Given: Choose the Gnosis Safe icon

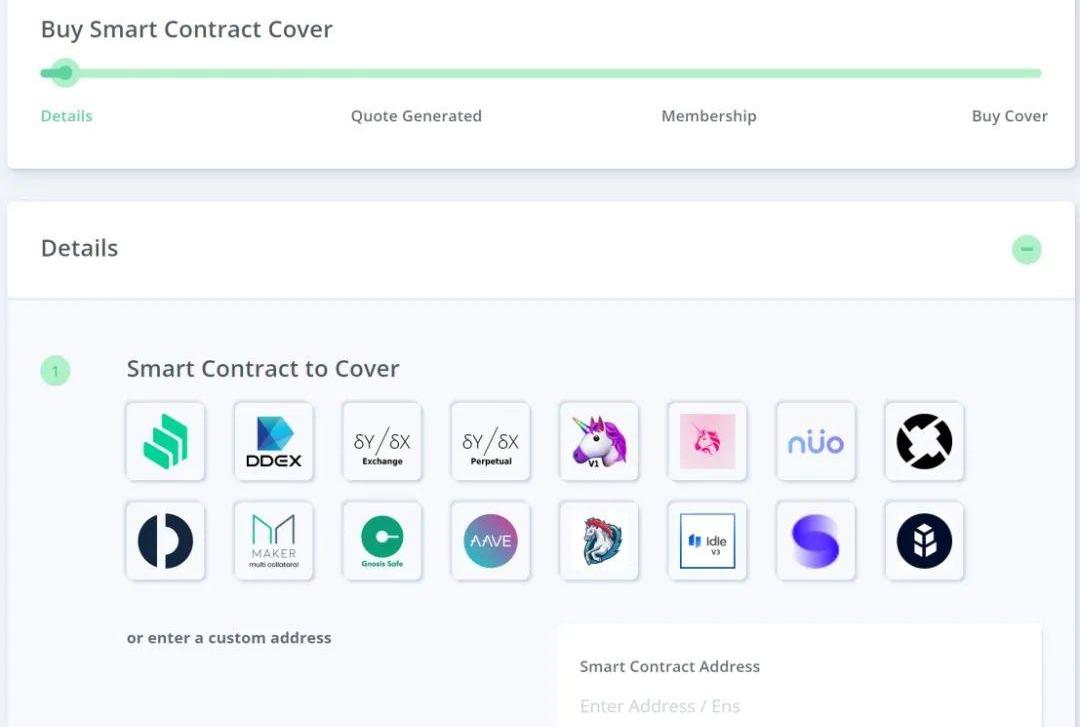Looking at the screenshot, I should [x=382, y=541].
